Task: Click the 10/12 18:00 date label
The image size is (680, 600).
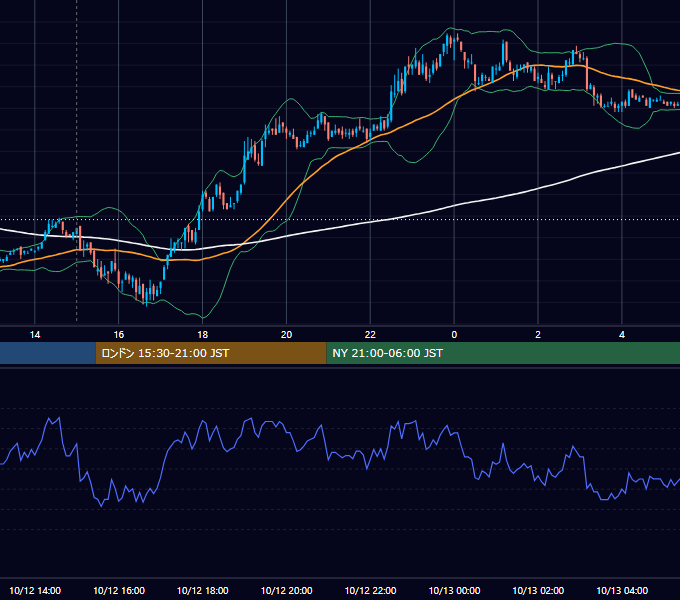Action: (x=203, y=590)
